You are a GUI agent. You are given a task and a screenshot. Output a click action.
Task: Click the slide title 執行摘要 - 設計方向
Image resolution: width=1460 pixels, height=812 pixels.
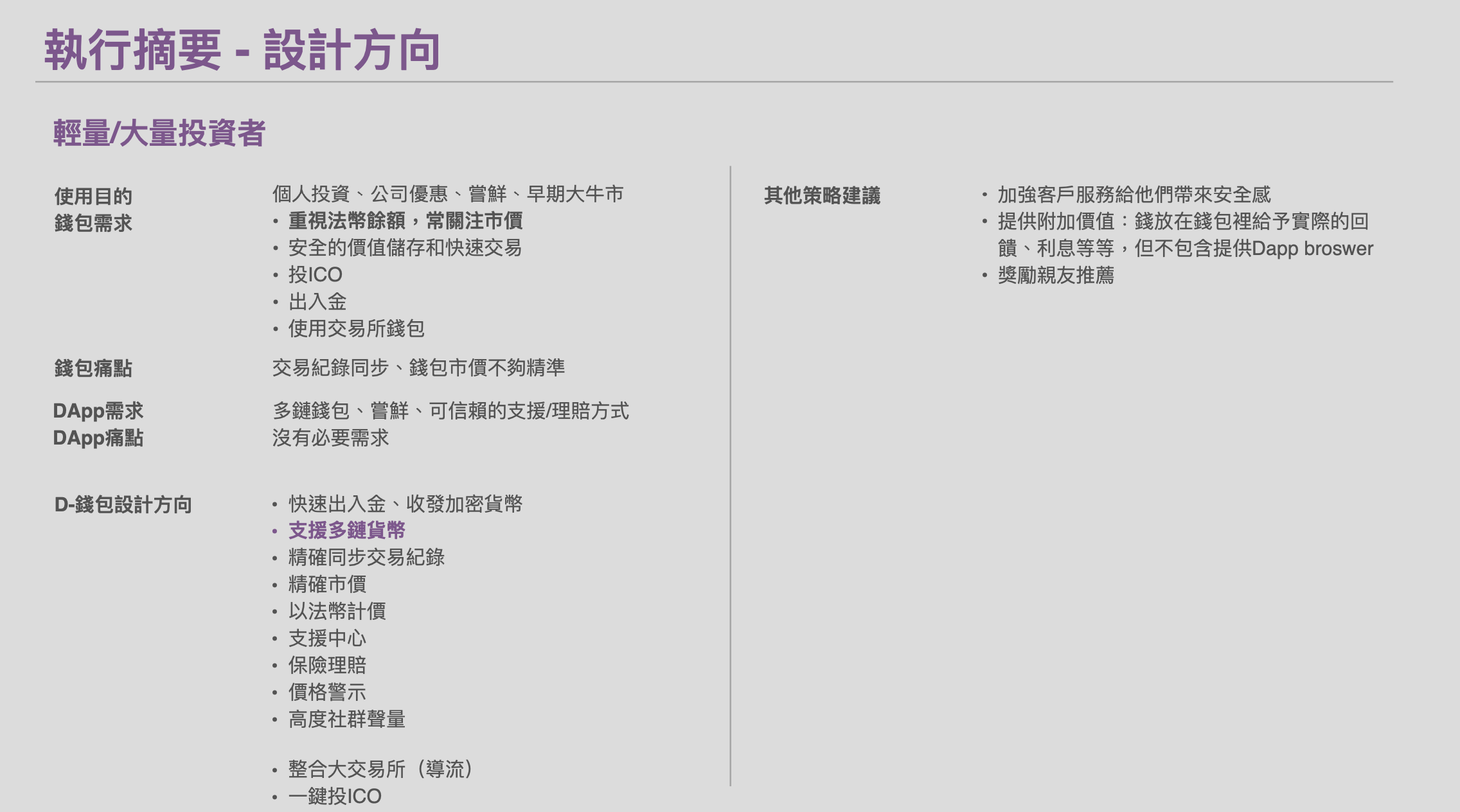point(242,50)
